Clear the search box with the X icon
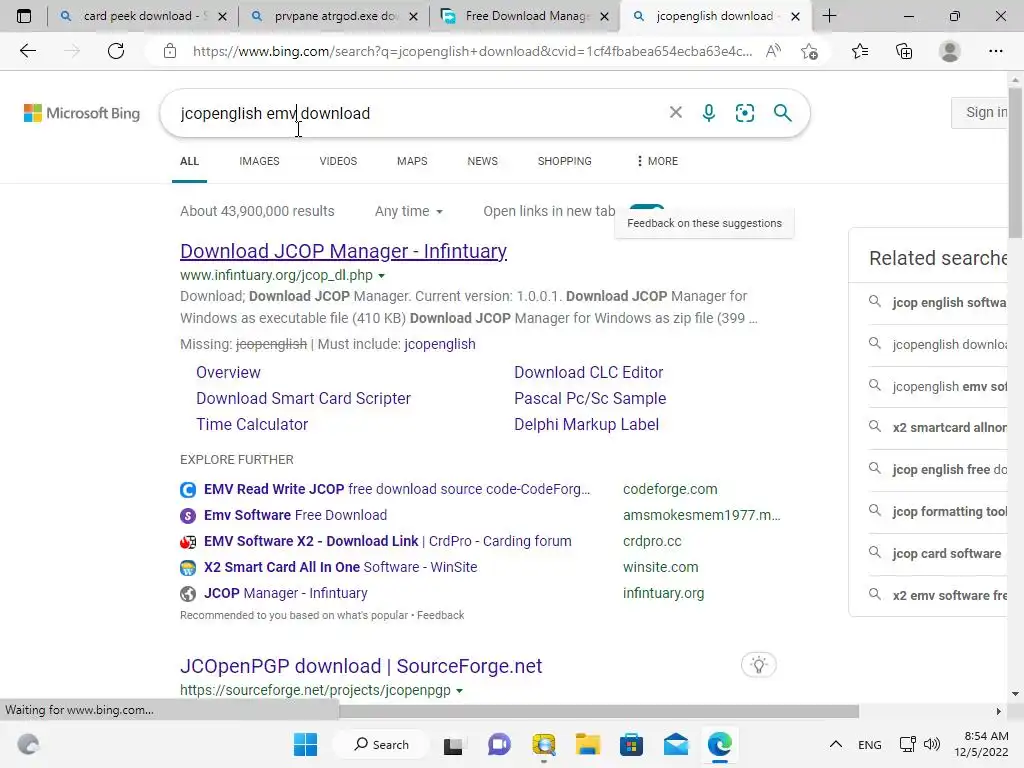1024x768 pixels. [676, 113]
